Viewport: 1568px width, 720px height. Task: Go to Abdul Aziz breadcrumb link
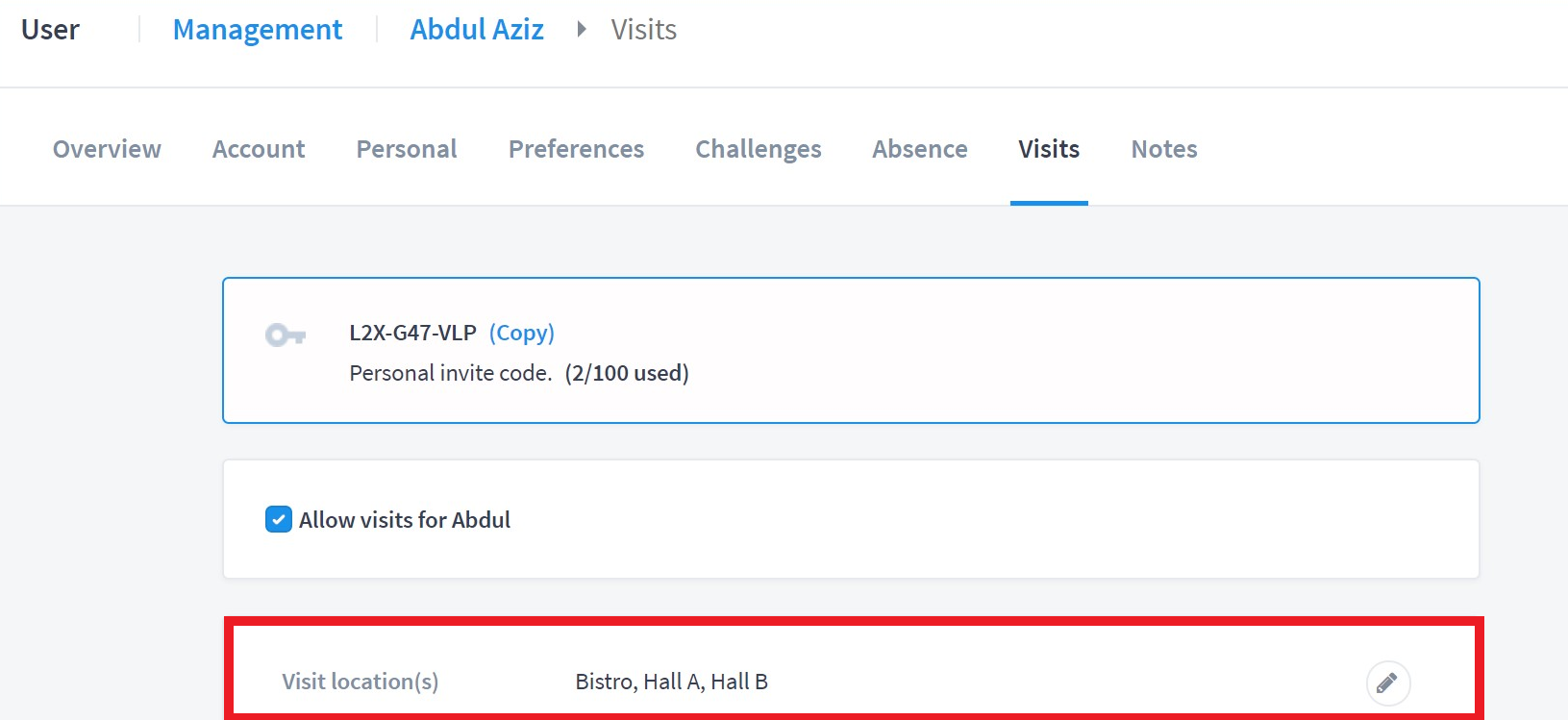[x=477, y=30]
